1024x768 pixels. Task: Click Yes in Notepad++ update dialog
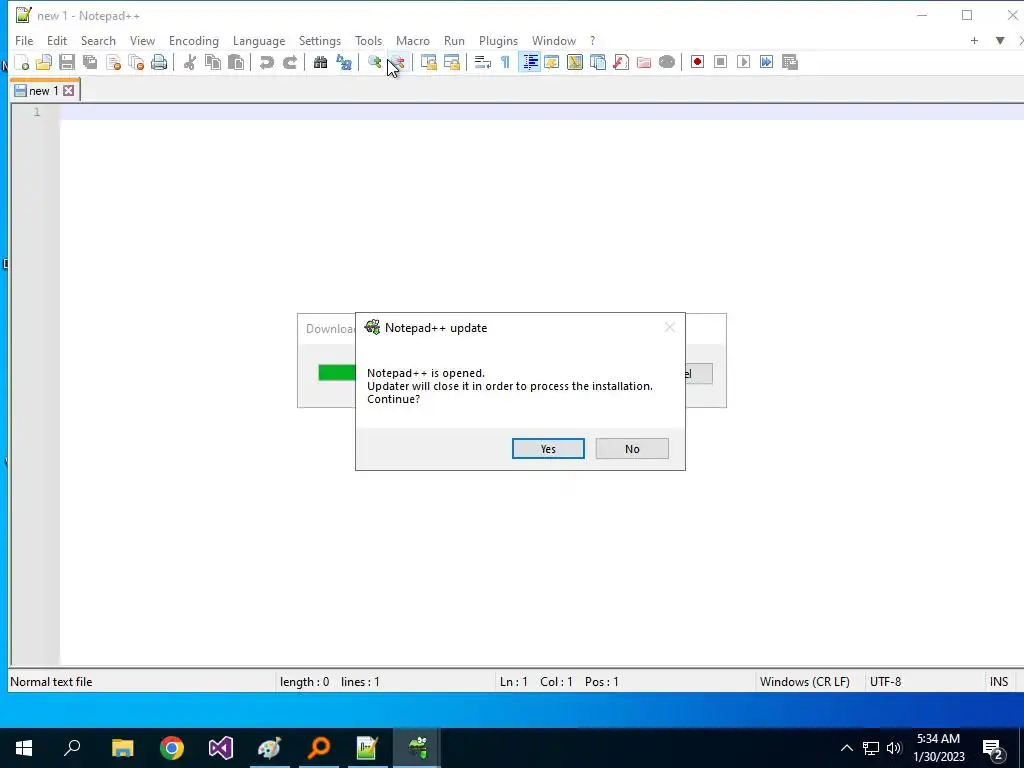coord(548,449)
